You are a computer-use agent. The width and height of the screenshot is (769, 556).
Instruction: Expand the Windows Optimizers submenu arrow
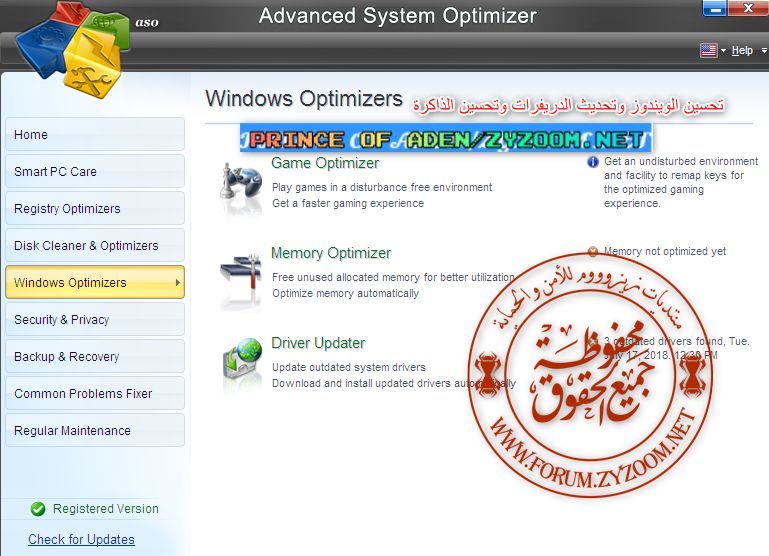(x=178, y=282)
